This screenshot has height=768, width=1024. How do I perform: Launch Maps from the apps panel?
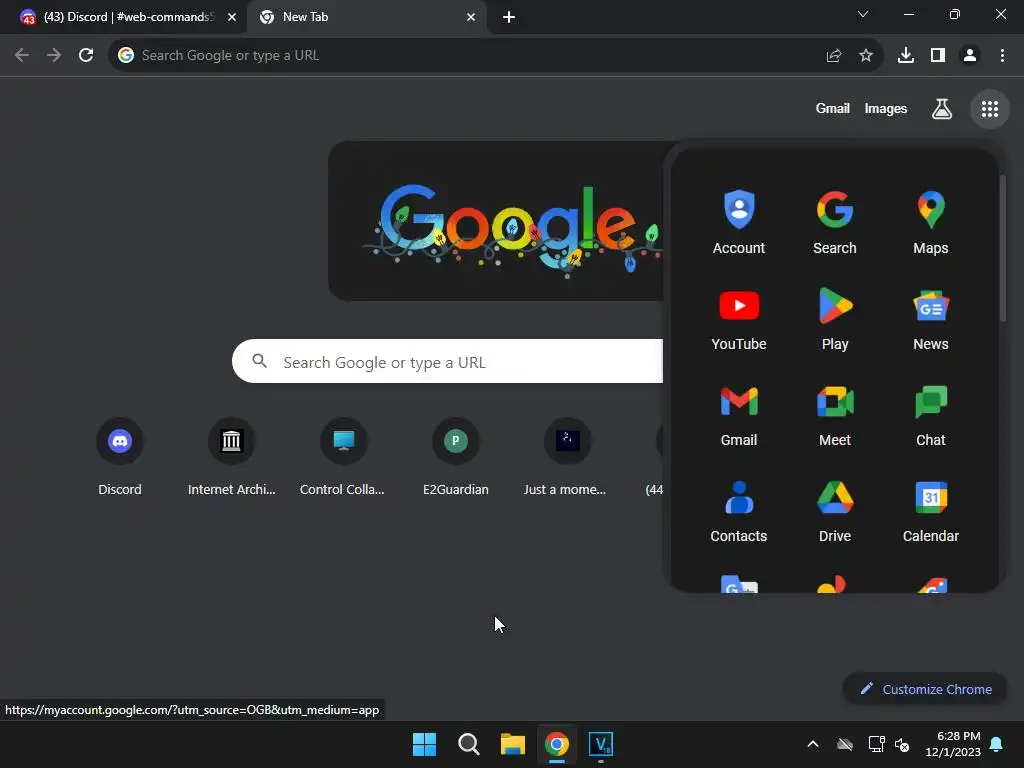coord(931,222)
